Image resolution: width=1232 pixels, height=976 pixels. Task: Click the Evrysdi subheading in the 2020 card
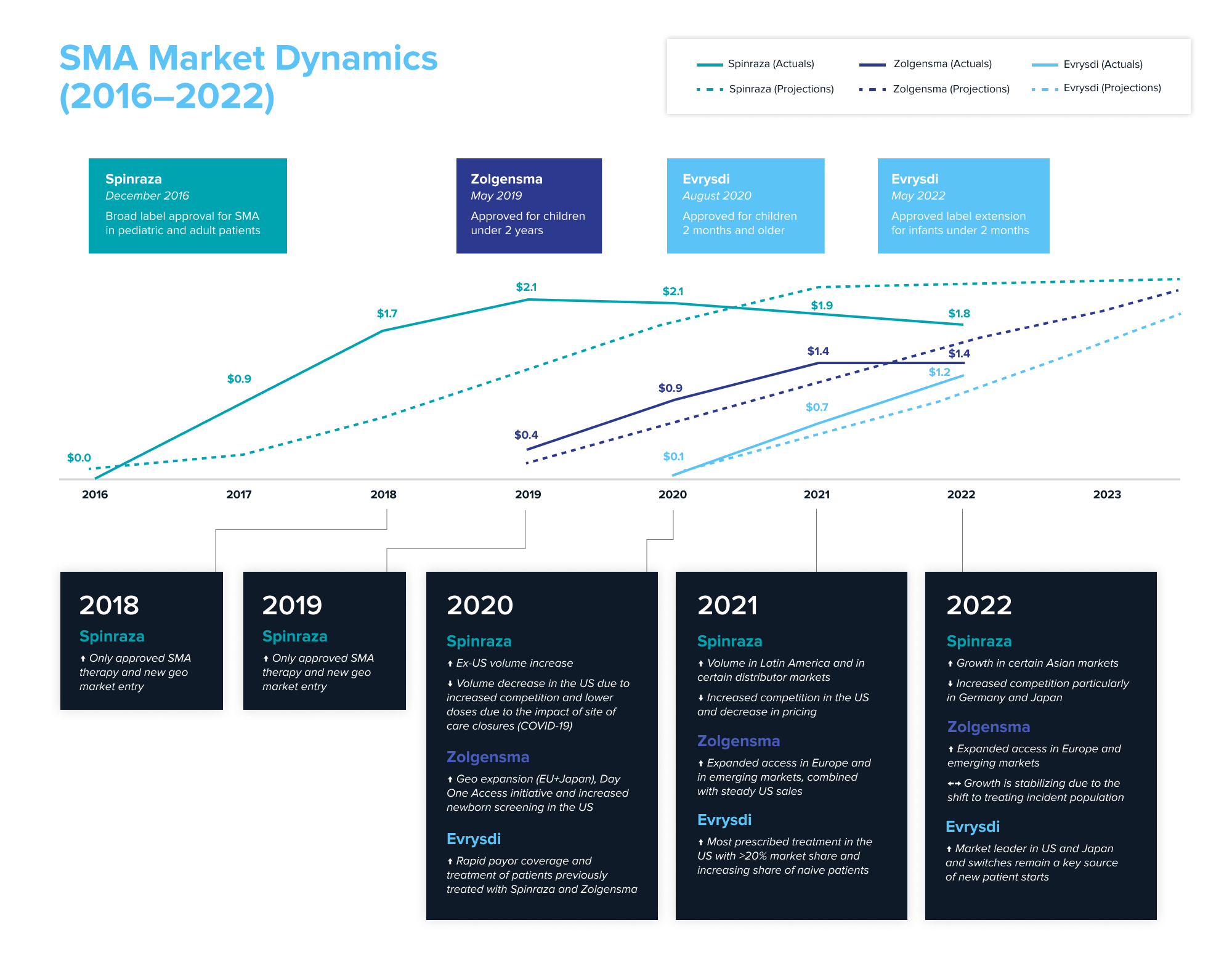point(474,839)
